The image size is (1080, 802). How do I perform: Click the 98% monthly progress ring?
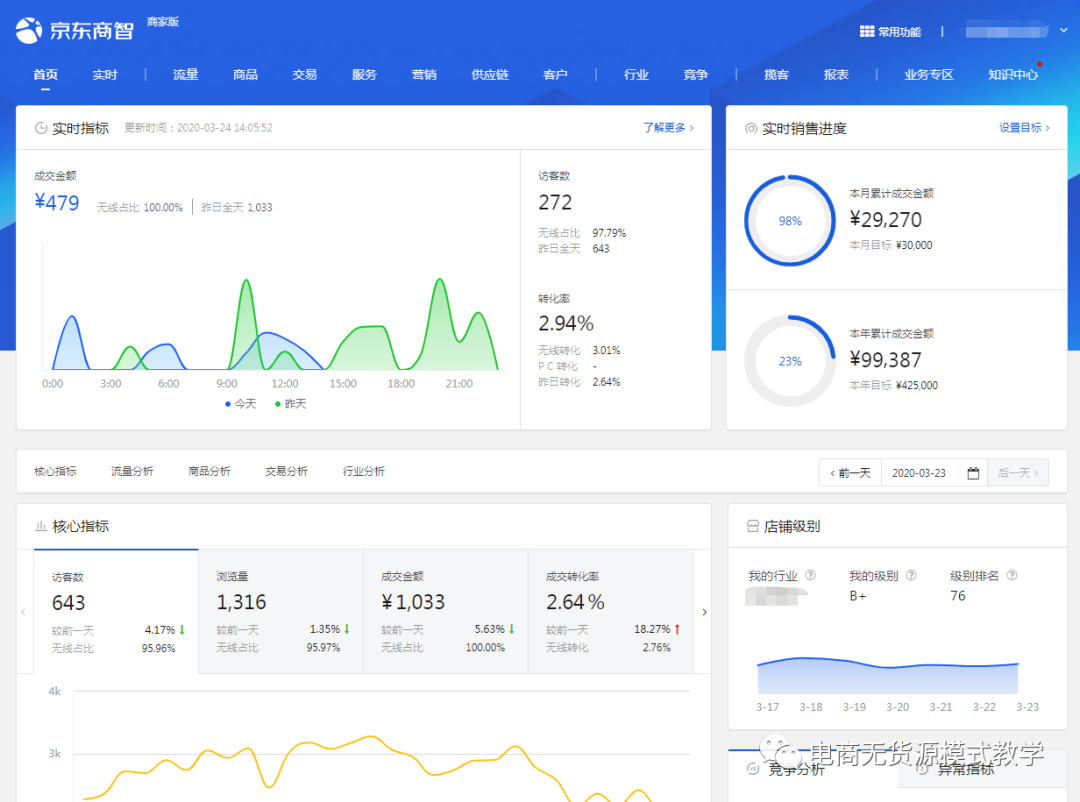(x=790, y=220)
